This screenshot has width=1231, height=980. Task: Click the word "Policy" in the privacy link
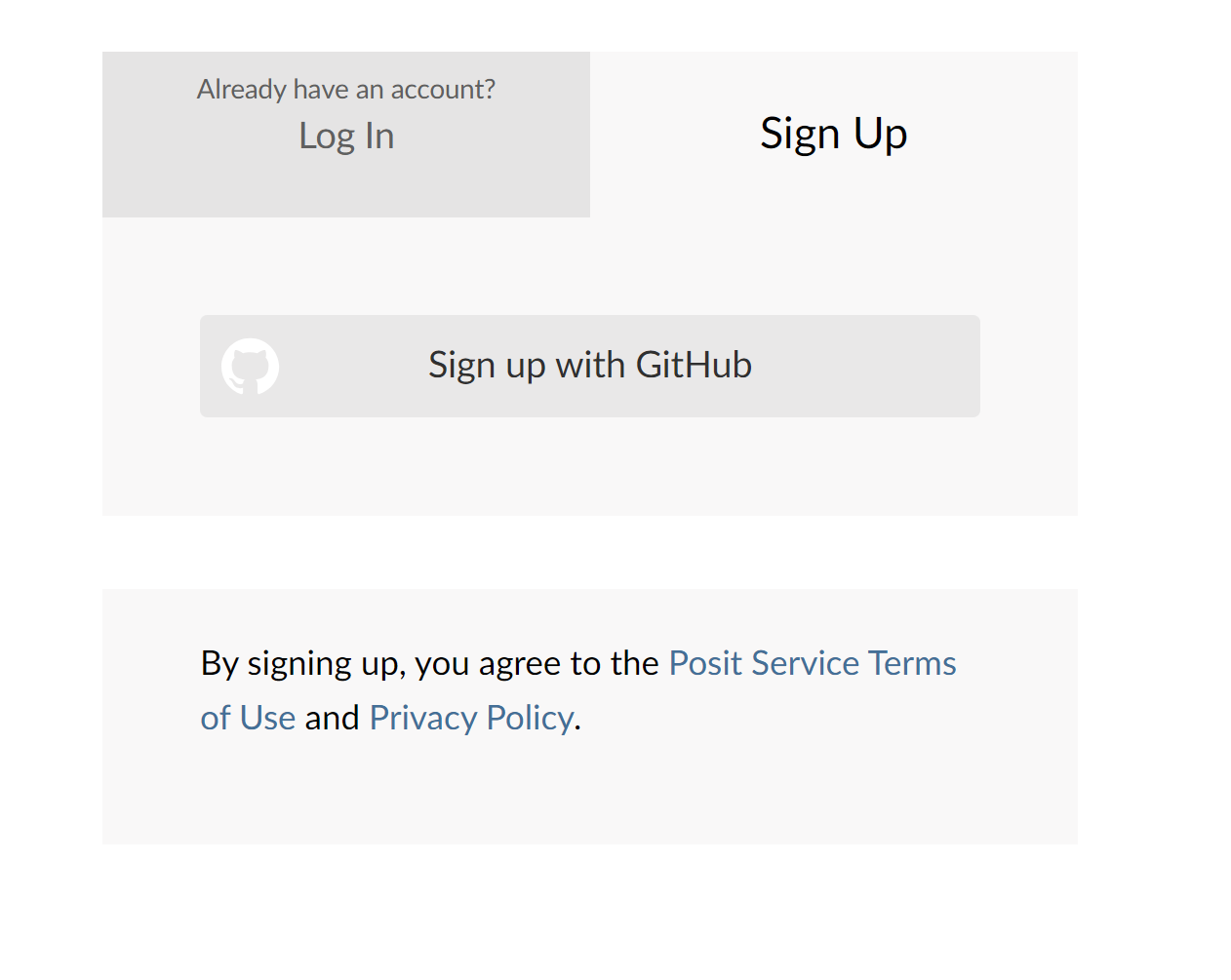(x=530, y=718)
